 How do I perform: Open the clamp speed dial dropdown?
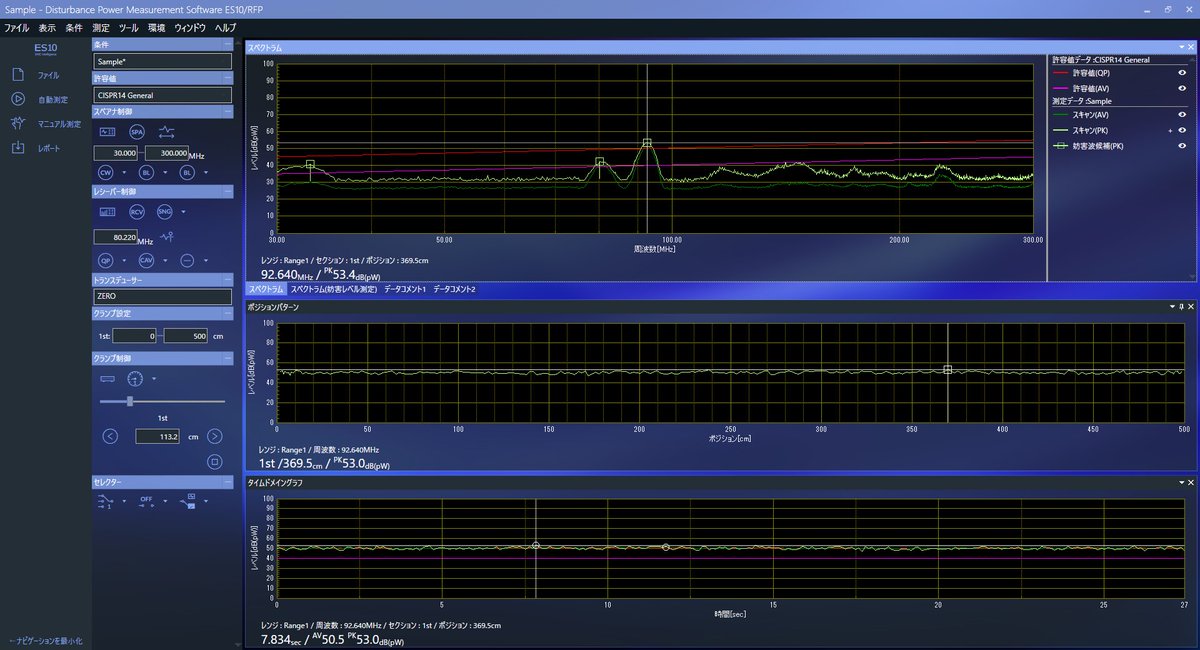[x=153, y=379]
